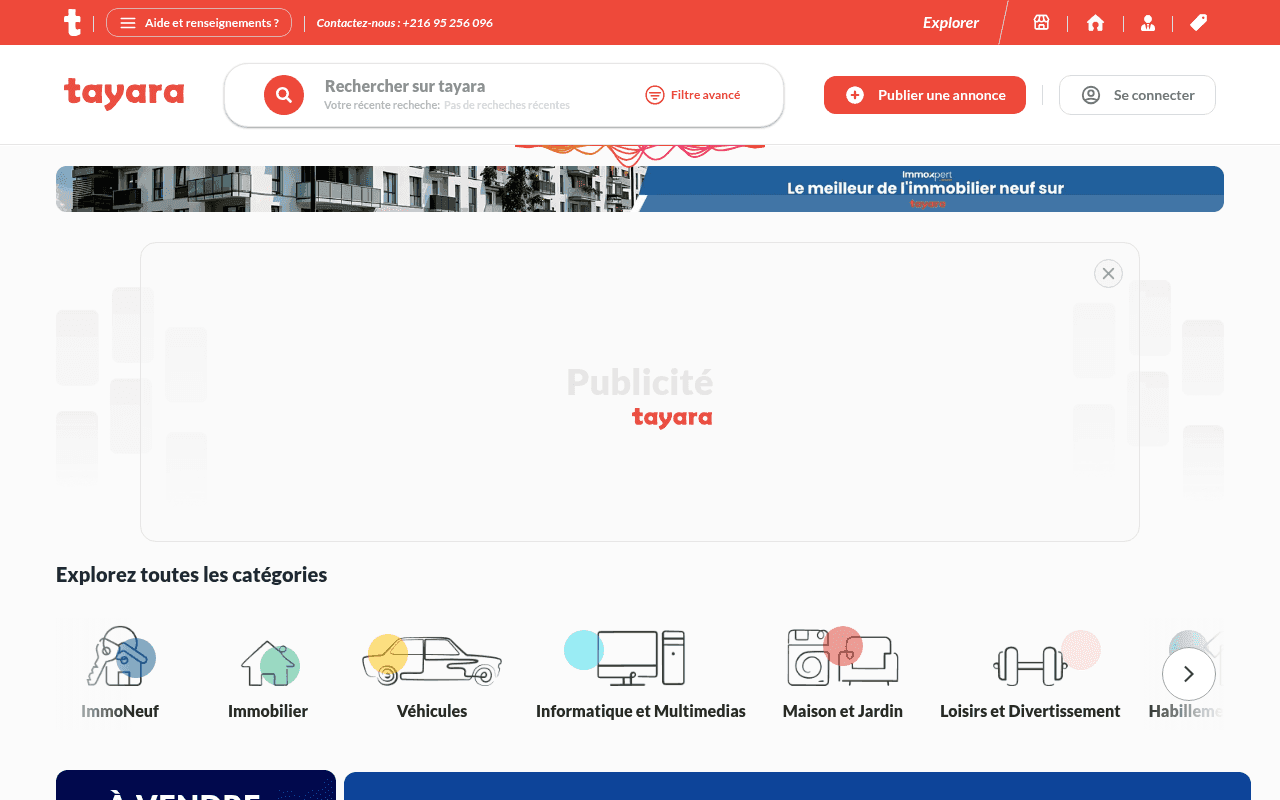Click the ImmoNeuf keys icon
This screenshot has width=1280, height=800.
point(119,659)
